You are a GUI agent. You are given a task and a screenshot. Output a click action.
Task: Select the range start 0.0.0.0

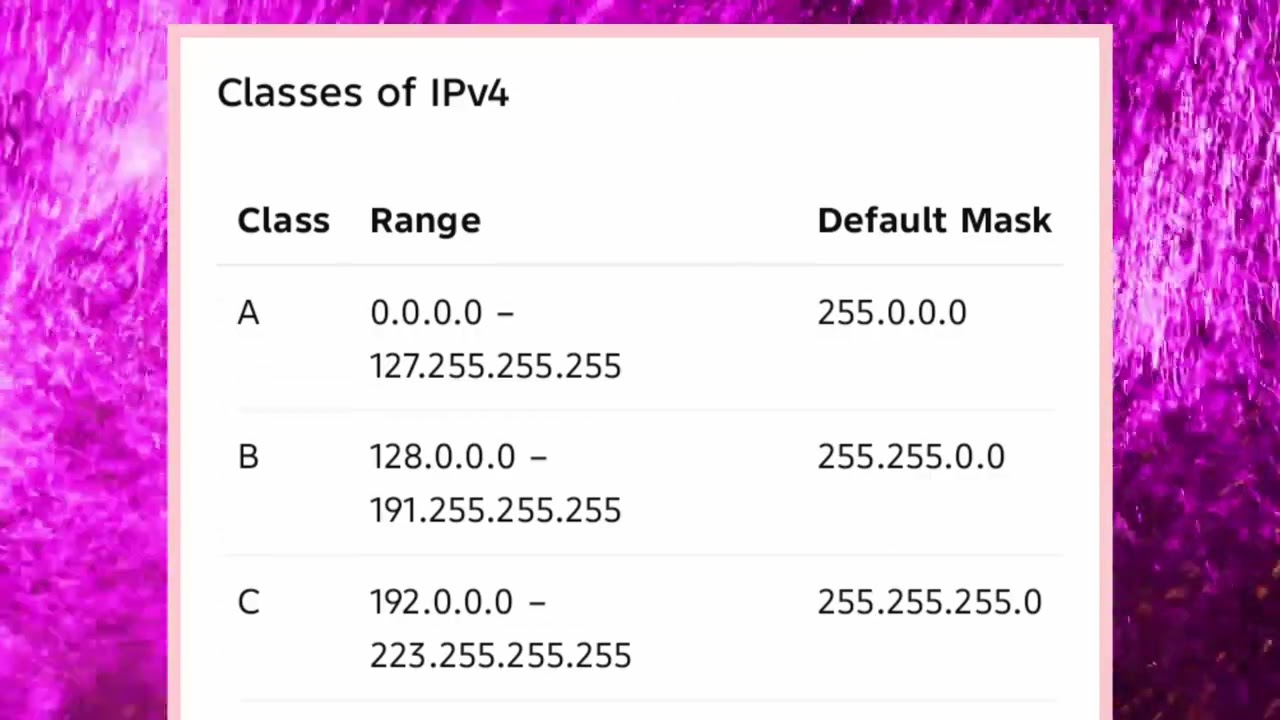pos(427,313)
